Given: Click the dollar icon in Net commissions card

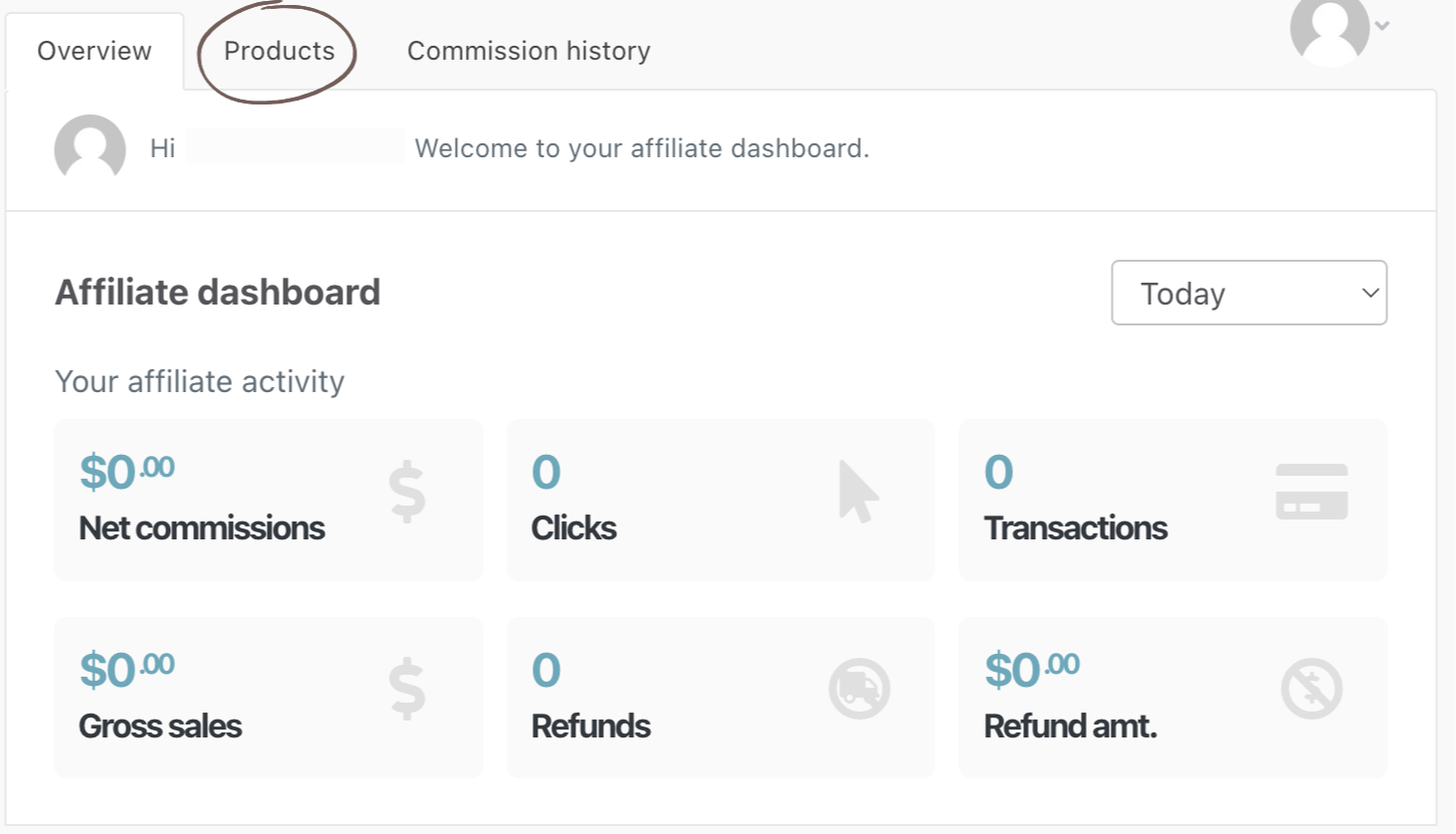Looking at the screenshot, I should [407, 492].
